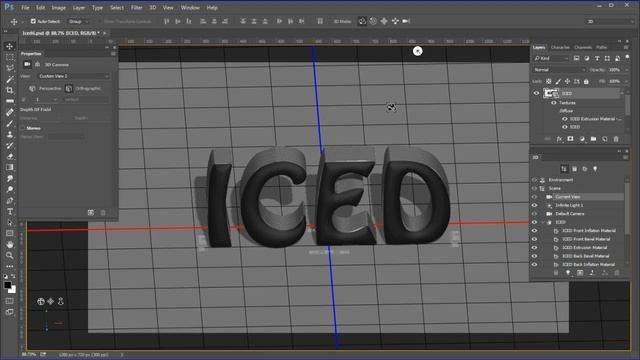Screen dimensions: 640x360
Task: Select the Hand tool
Action: (10, 244)
